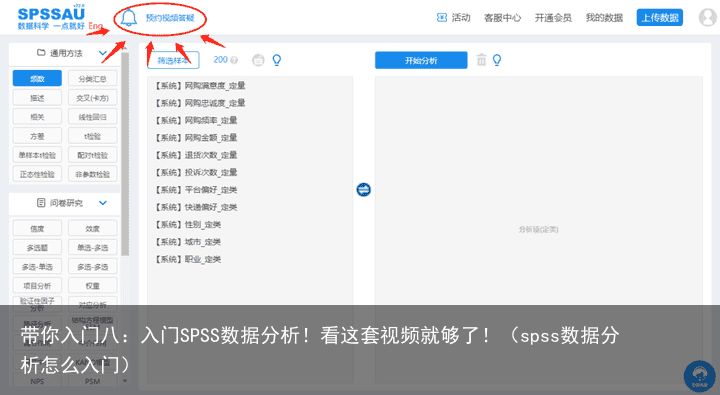
Task: Select variable 性别_定类
Action: [187, 225]
